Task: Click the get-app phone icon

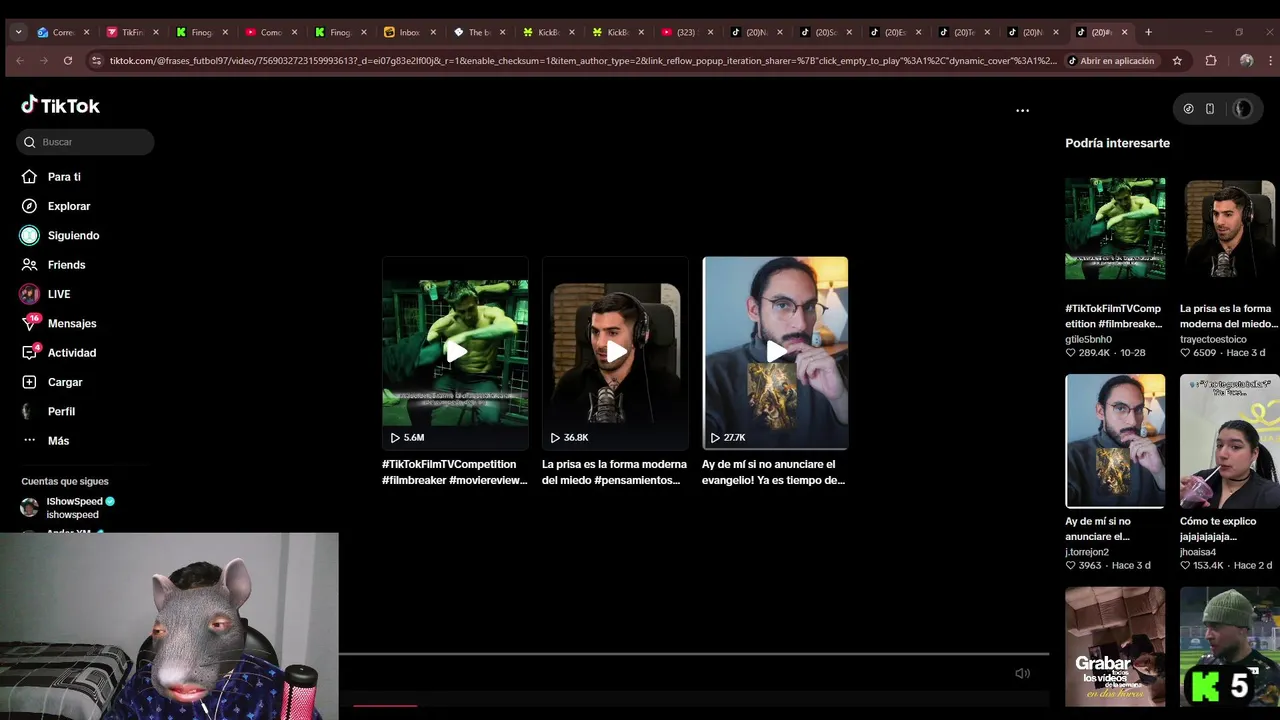Action: (x=1210, y=109)
